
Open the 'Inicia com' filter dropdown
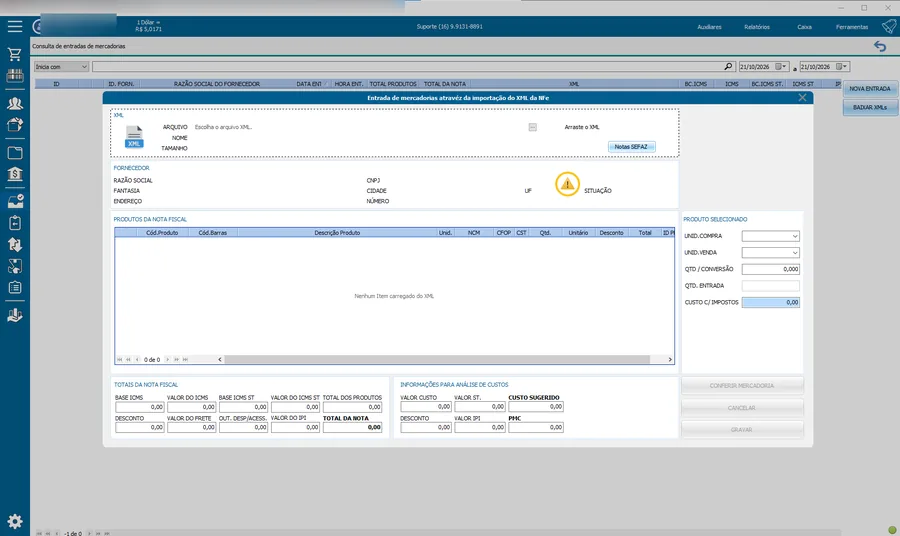point(61,67)
